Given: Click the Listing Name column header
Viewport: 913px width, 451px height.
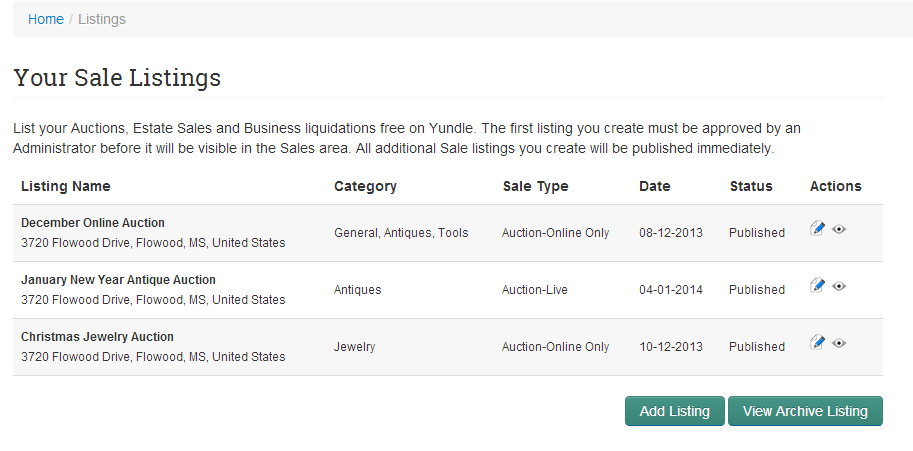Looking at the screenshot, I should click(66, 186).
